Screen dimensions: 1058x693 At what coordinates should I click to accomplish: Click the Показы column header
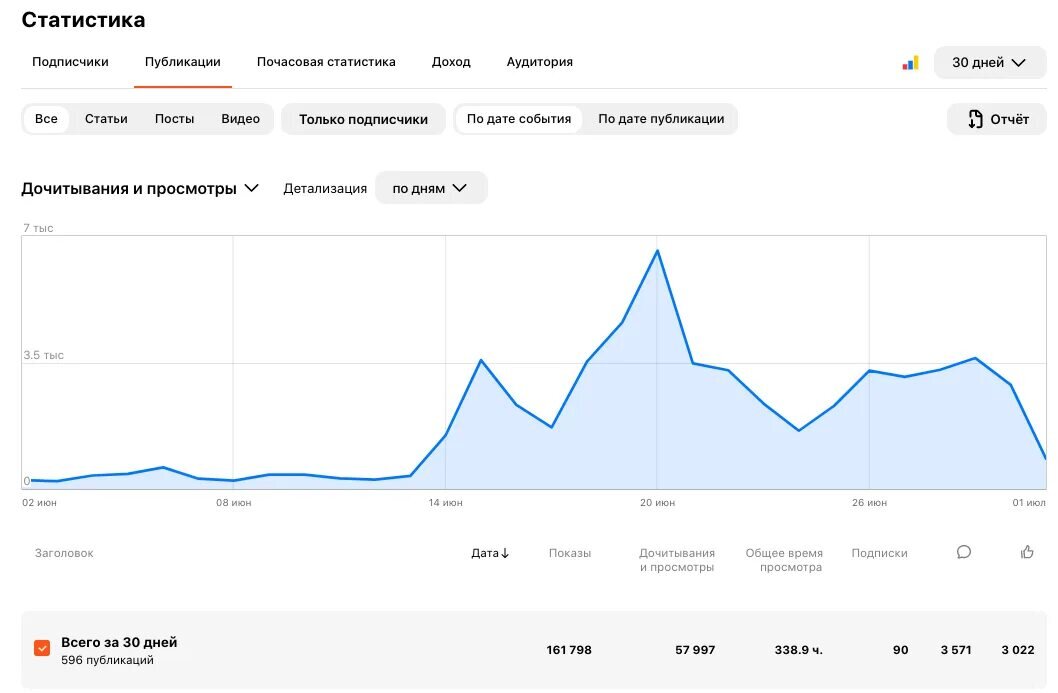569,553
